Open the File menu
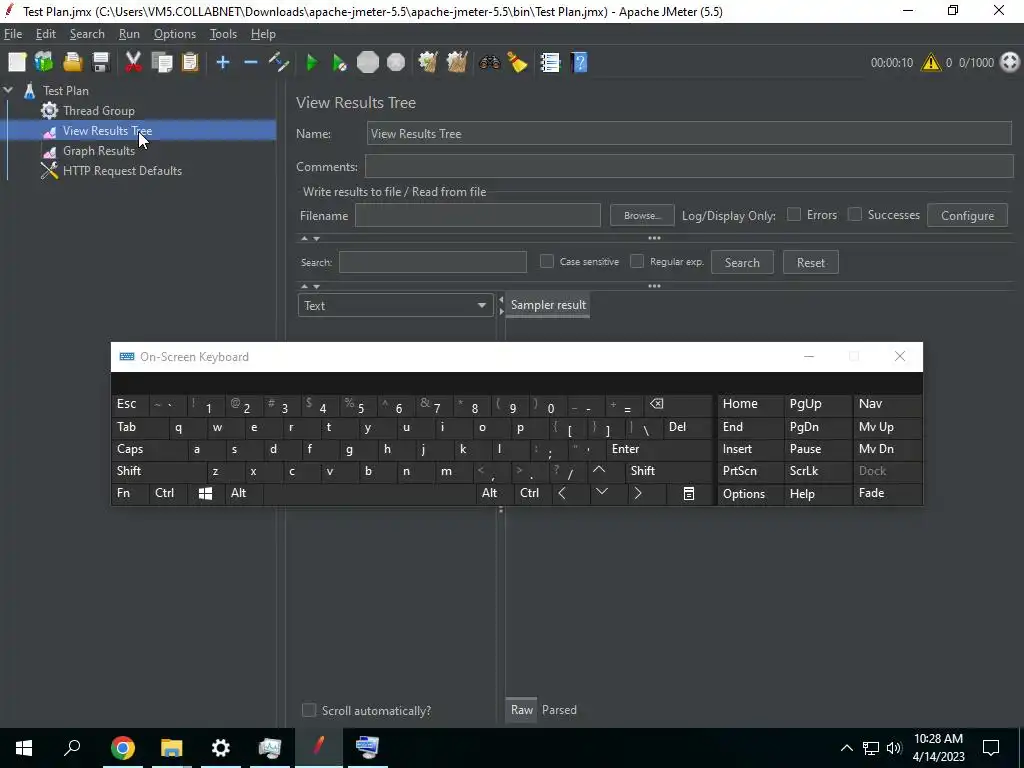The width and height of the screenshot is (1024, 768). tap(13, 34)
